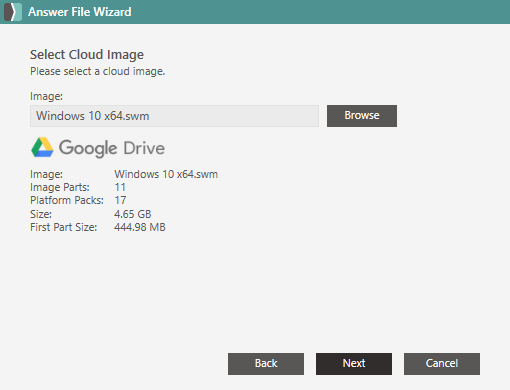Go to the previous step with Back
This screenshot has width=510, height=390.
[266, 364]
